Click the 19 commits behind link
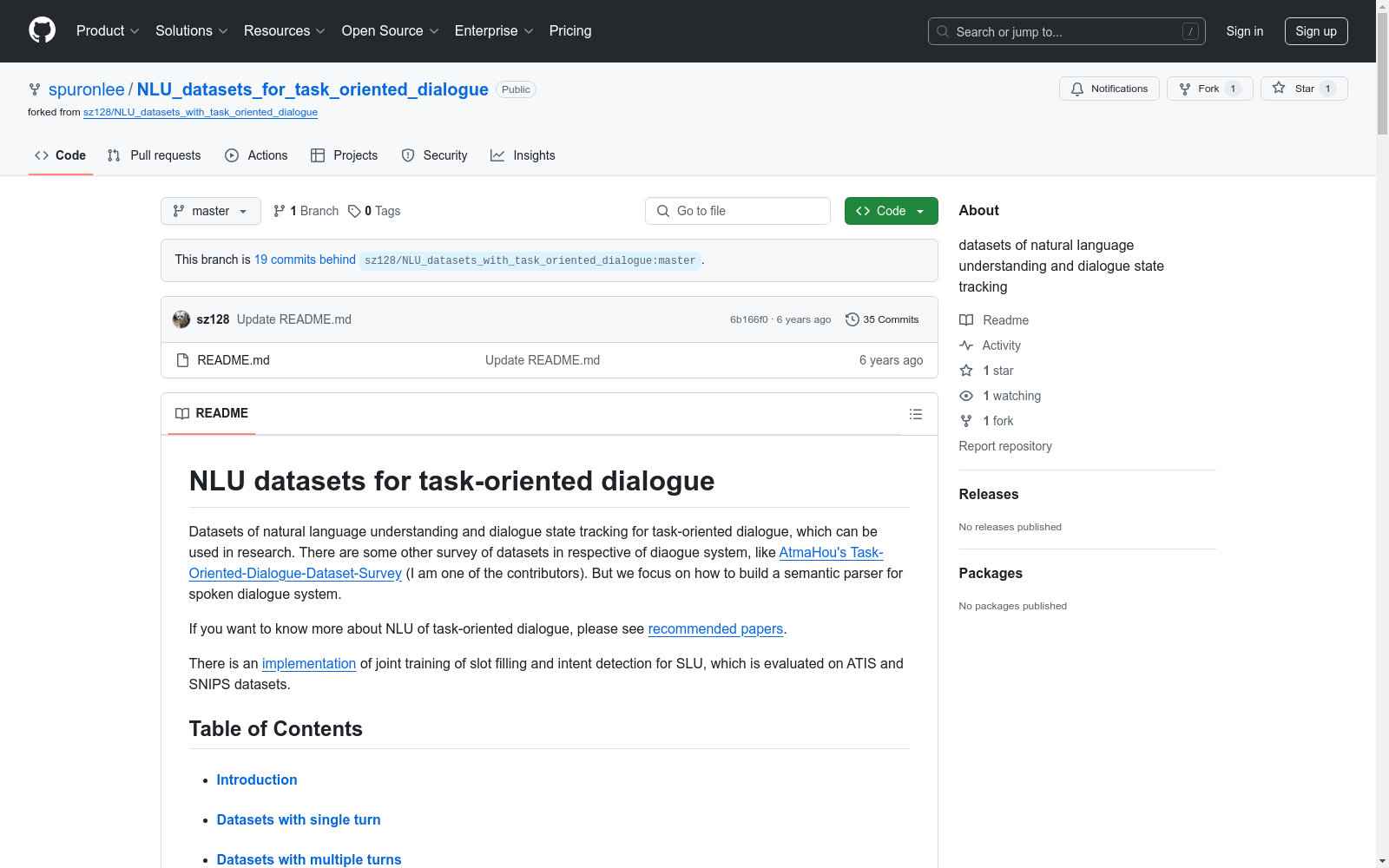The width and height of the screenshot is (1389, 868). pos(305,260)
